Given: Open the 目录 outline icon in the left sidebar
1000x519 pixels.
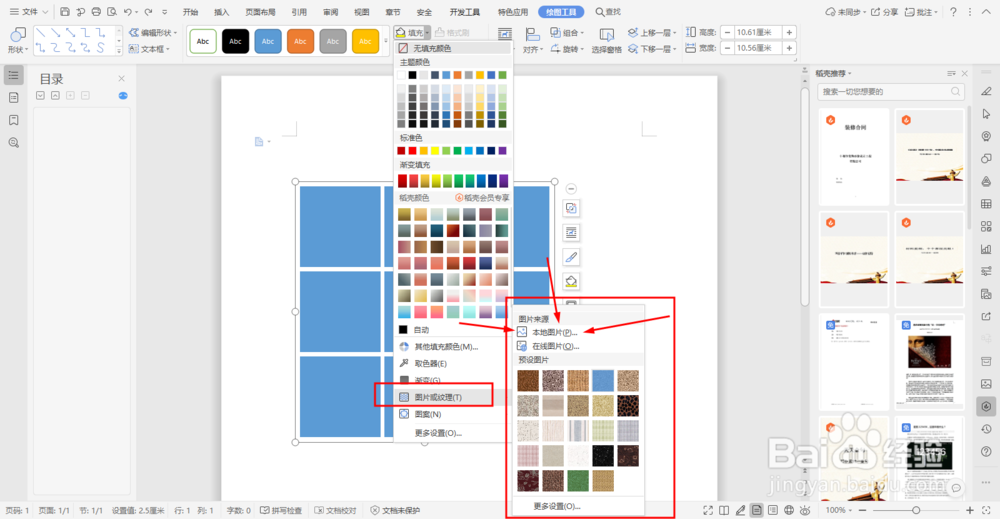Looking at the screenshot, I should (x=13, y=75).
